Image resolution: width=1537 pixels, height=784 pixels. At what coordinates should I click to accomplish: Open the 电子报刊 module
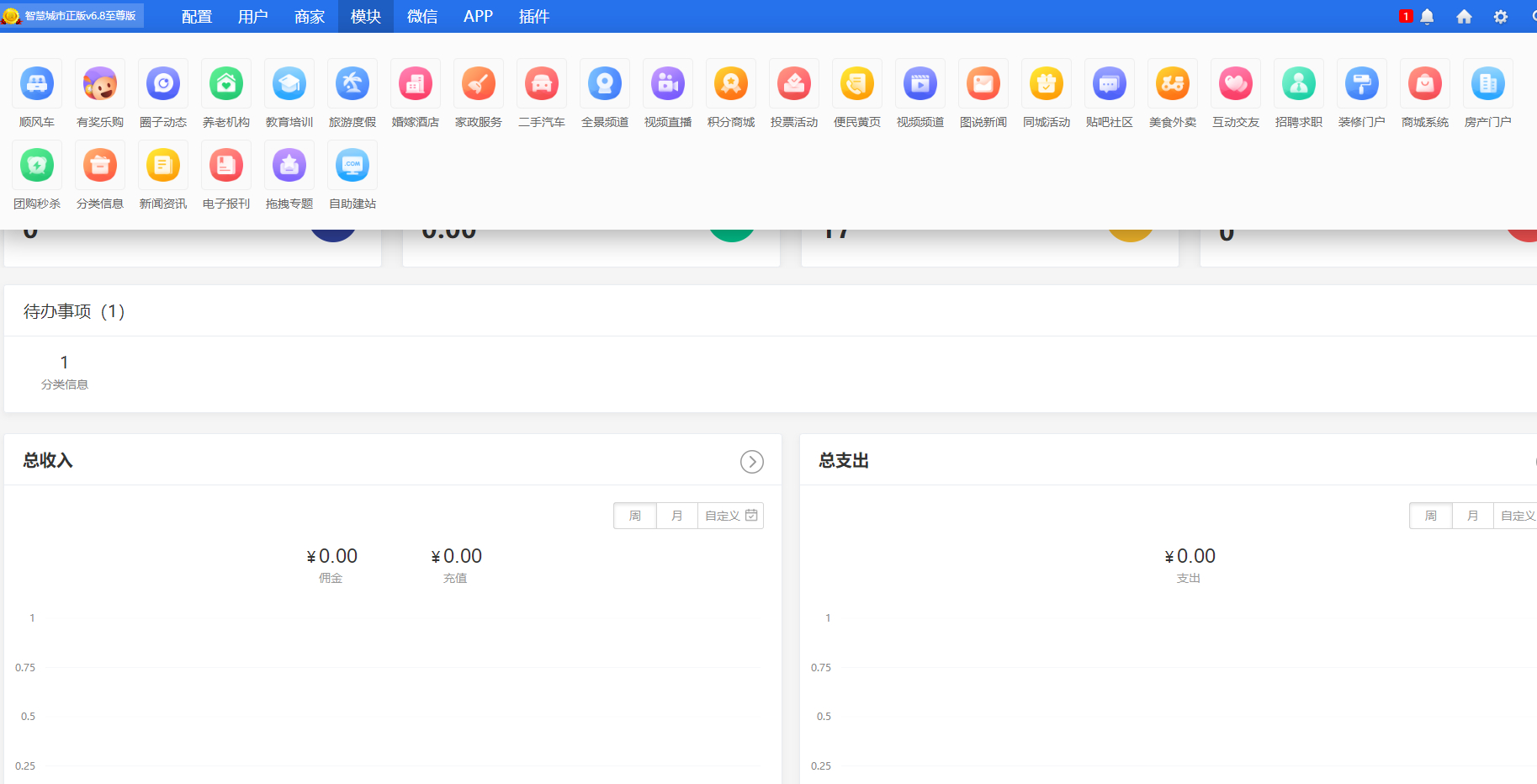coord(226,176)
